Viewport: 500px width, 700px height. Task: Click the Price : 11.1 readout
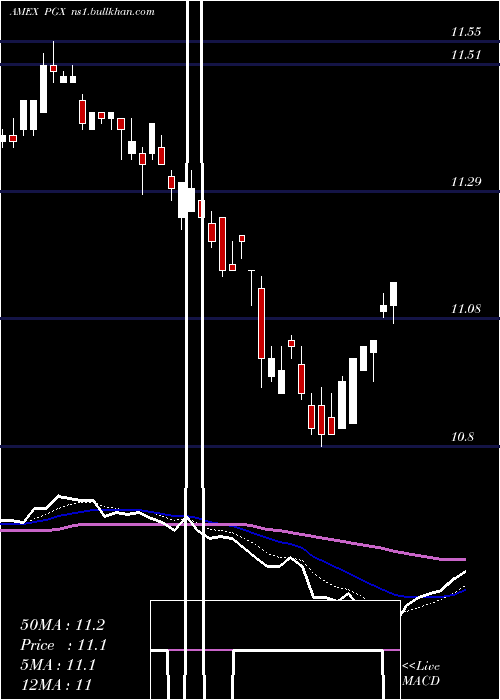(x=64, y=645)
